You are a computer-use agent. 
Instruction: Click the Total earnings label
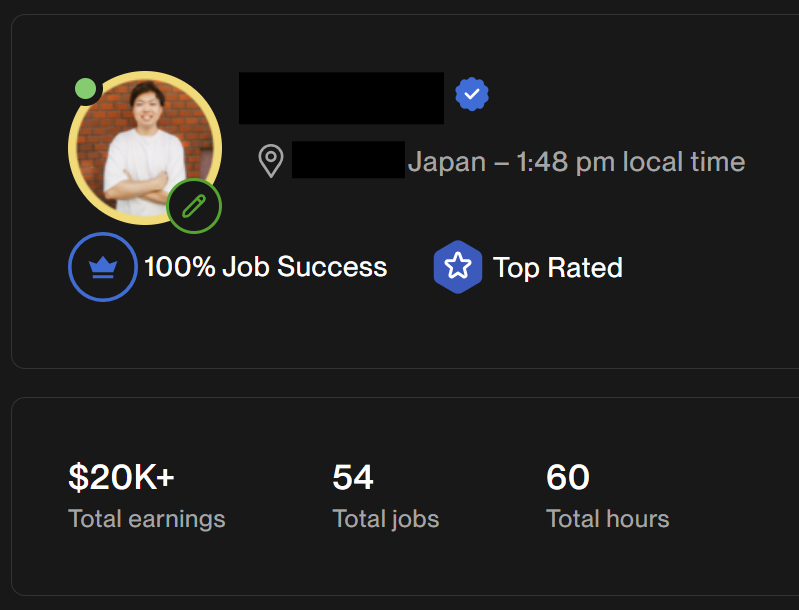coord(146,519)
